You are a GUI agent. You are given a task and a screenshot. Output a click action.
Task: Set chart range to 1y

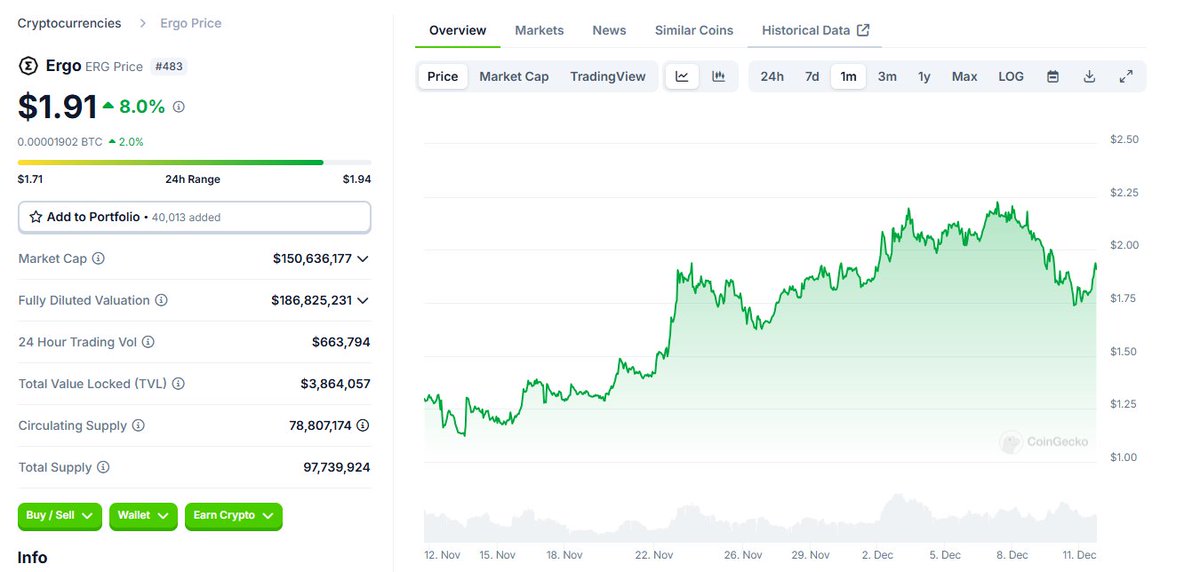tap(924, 76)
